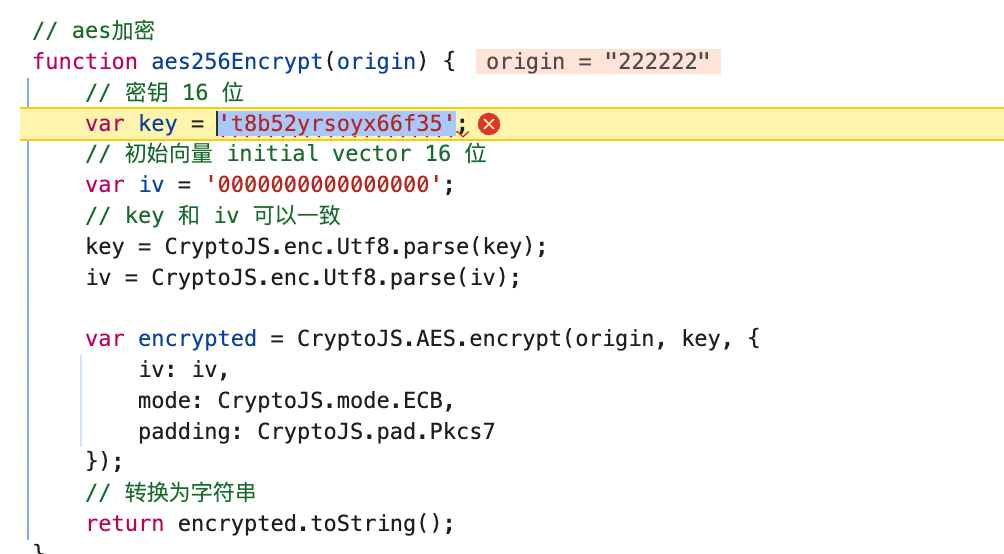Click the "// aes加密" comment
Image resolution: width=1004 pixels, height=554 pixels.
pos(94,31)
